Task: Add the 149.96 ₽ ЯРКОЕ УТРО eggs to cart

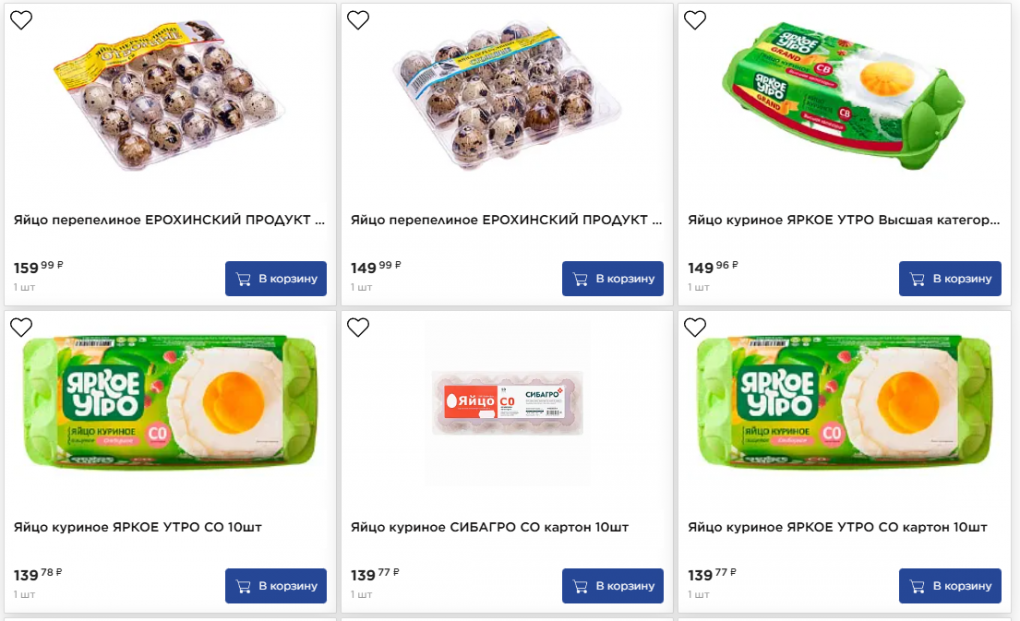Action: [950, 279]
